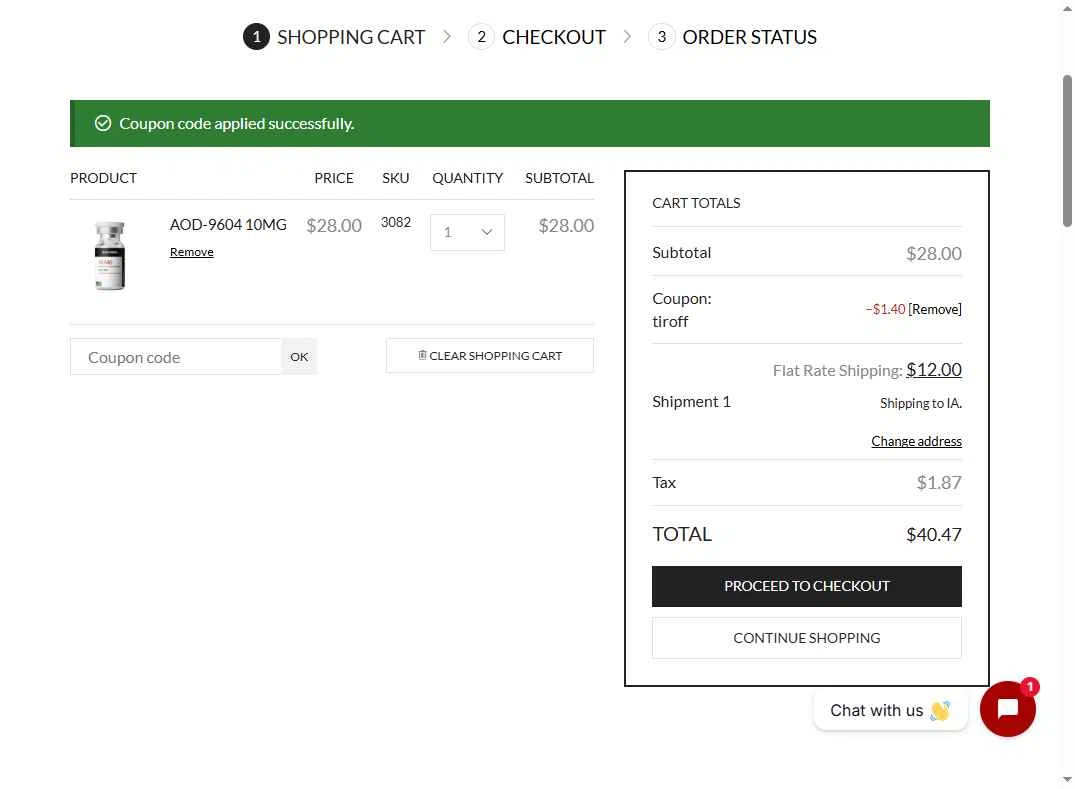The height and width of the screenshot is (789, 1075).
Task: Click the success checkmark icon in green banner
Action: [103, 123]
